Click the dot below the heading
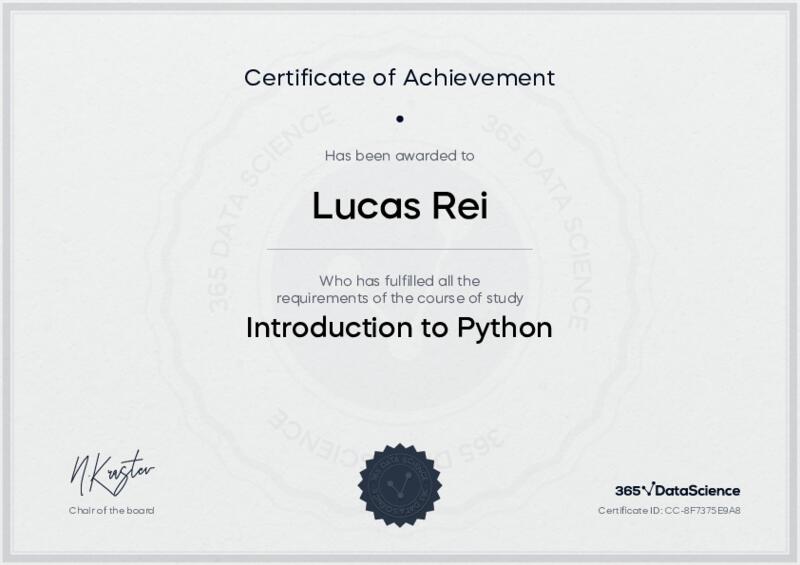The image size is (800, 565). click(400, 119)
